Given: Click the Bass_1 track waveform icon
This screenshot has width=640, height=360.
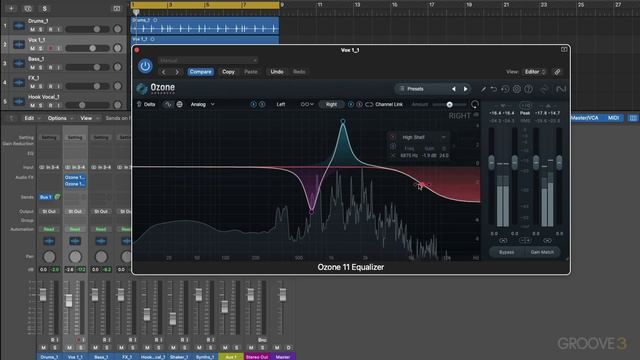Looking at the screenshot, I should [x=19, y=64].
